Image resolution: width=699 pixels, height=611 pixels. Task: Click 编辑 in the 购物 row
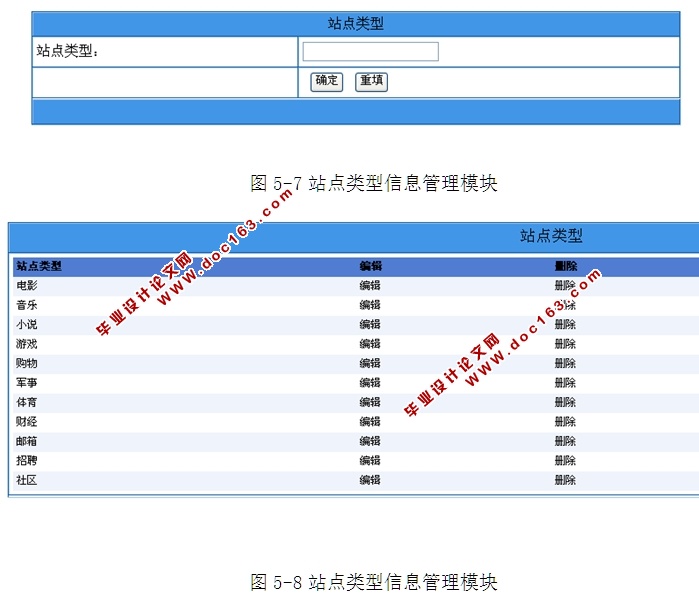coord(370,363)
